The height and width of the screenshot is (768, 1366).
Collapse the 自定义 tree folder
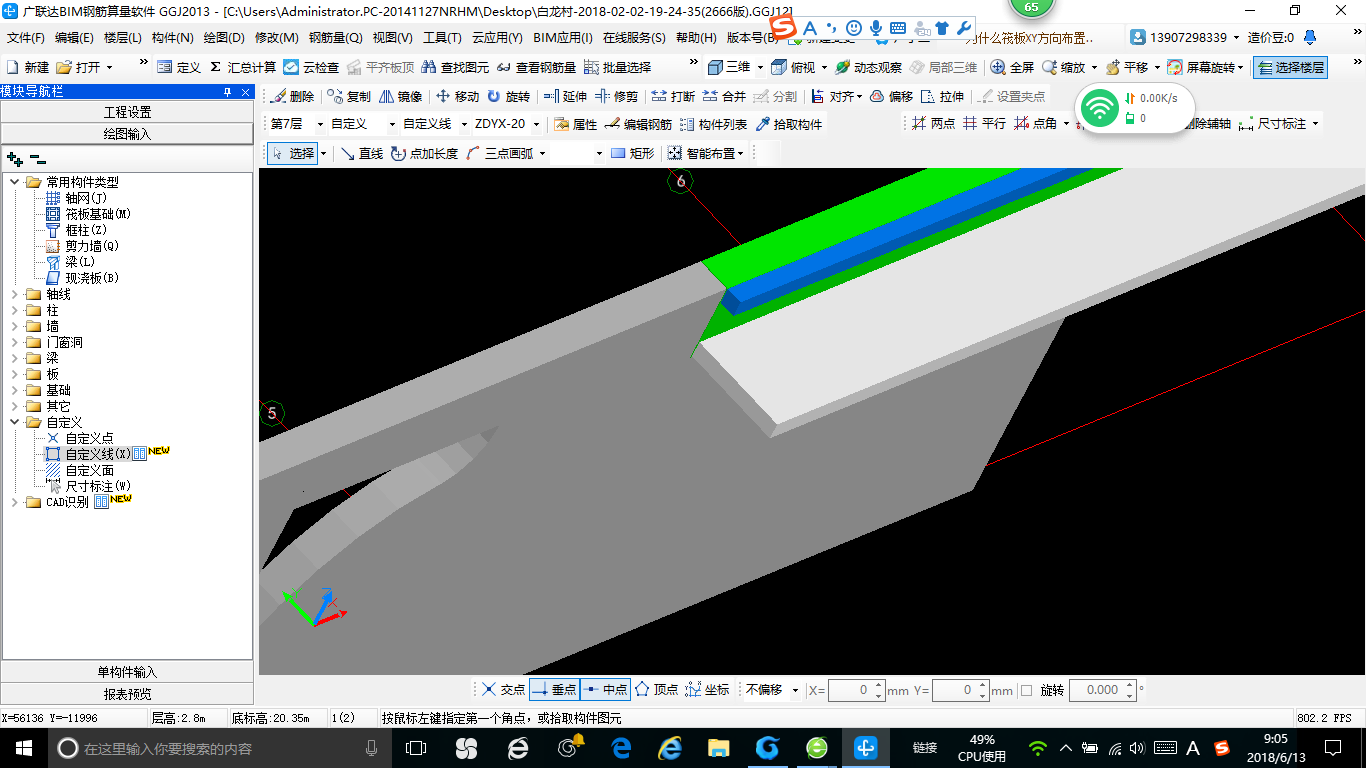point(15,422)
